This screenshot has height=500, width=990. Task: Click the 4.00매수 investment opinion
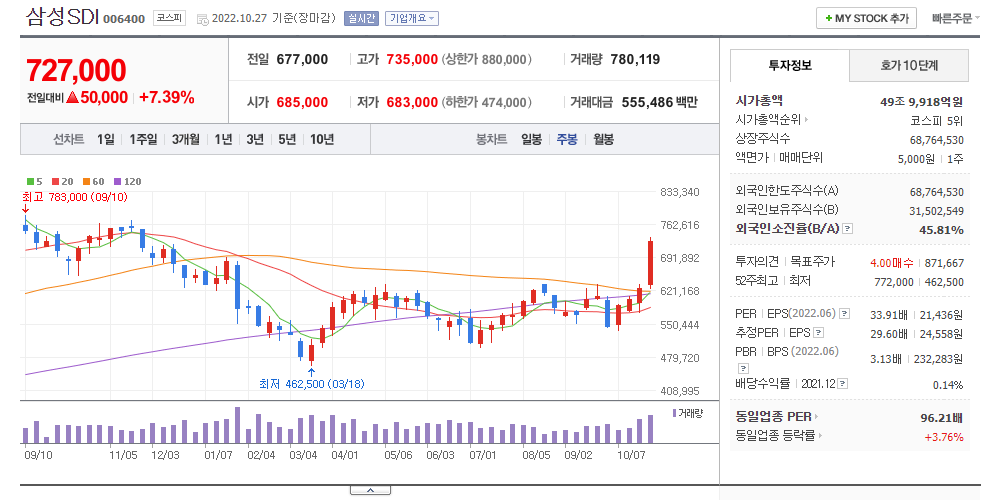tap(892, 263)
